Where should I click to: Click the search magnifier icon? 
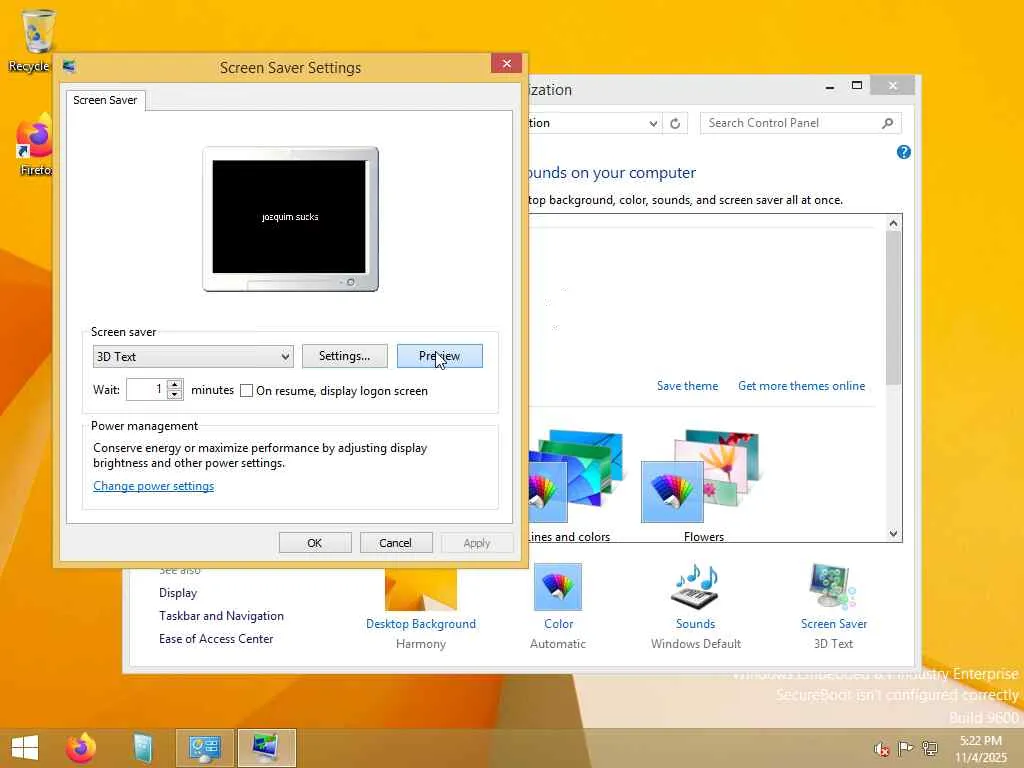tap(888, 123)
